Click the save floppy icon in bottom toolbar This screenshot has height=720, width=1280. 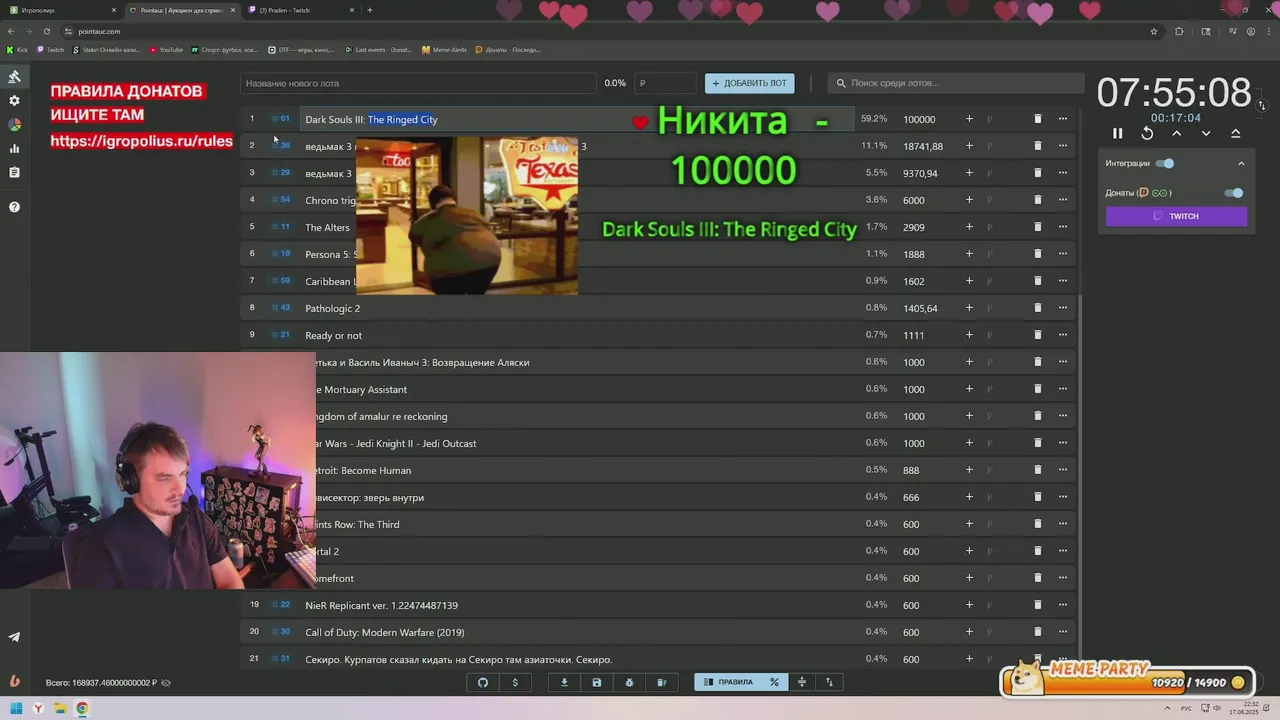pyautogui.click(x=597, y=682)
